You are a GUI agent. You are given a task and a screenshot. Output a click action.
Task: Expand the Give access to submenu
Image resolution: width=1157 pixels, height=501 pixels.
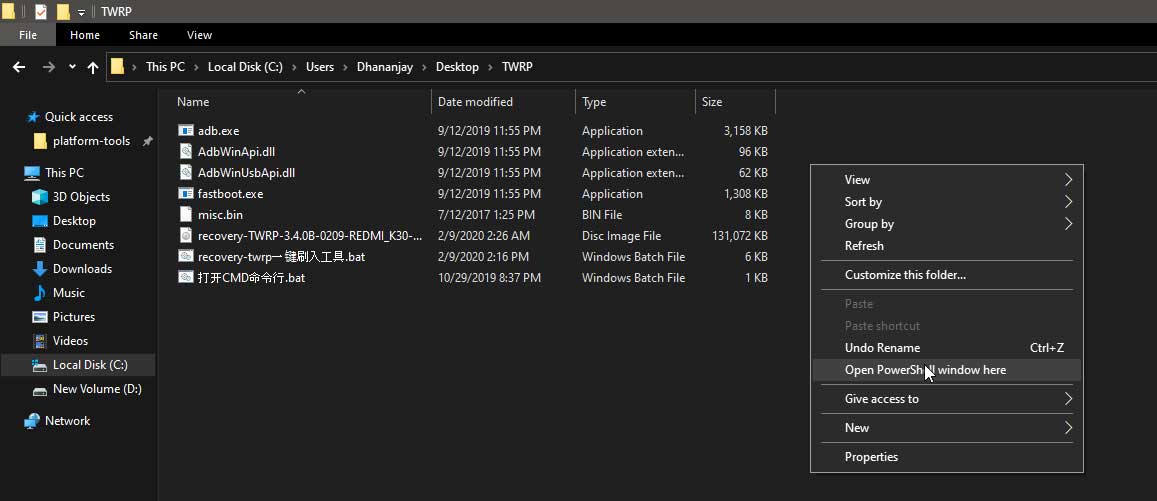click(1068, 399)
